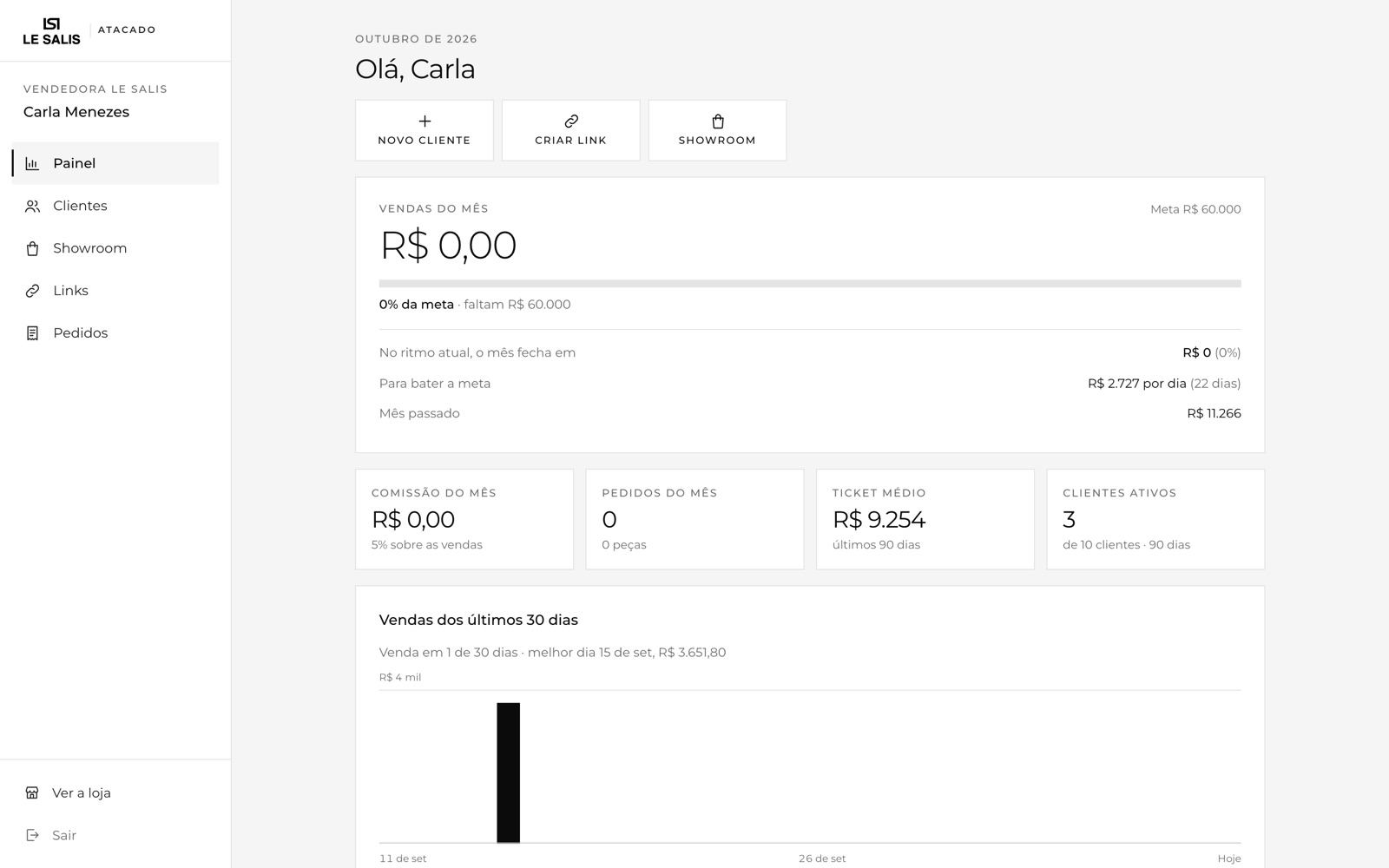1389x868 pixels.
Task: Click the monthly sales goal progress bar
Action: click(x=810, y=284)
